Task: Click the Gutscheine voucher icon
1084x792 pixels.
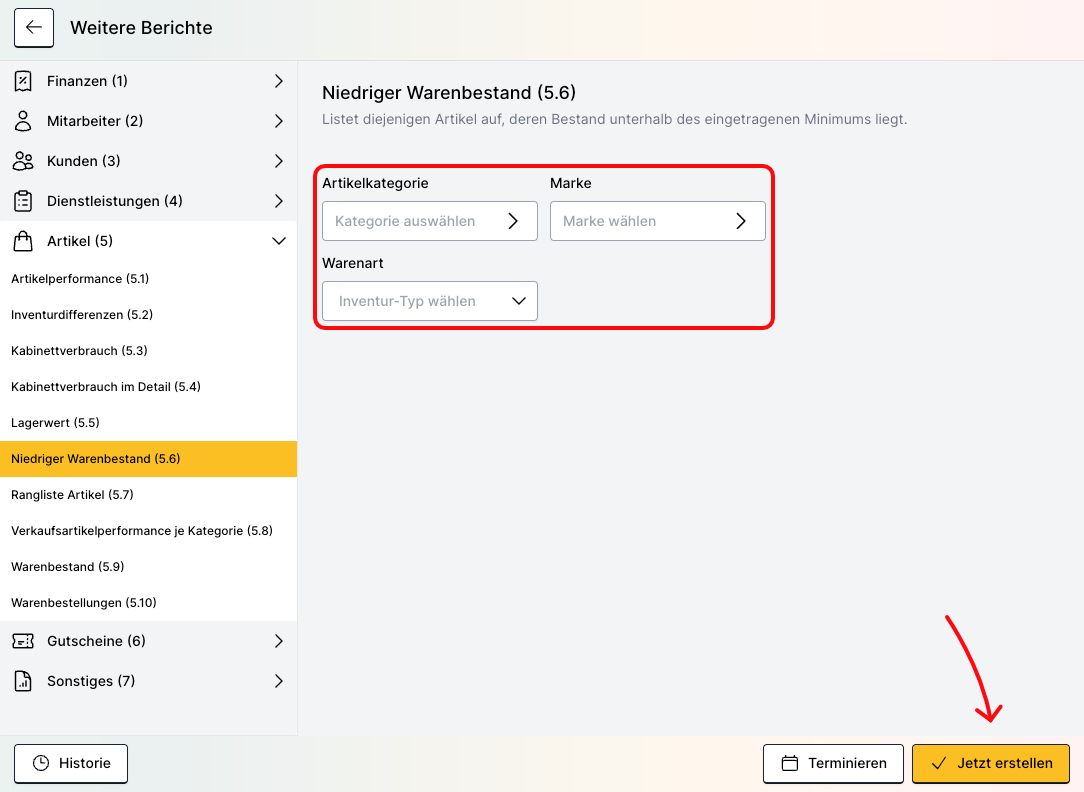Action: 23,641
